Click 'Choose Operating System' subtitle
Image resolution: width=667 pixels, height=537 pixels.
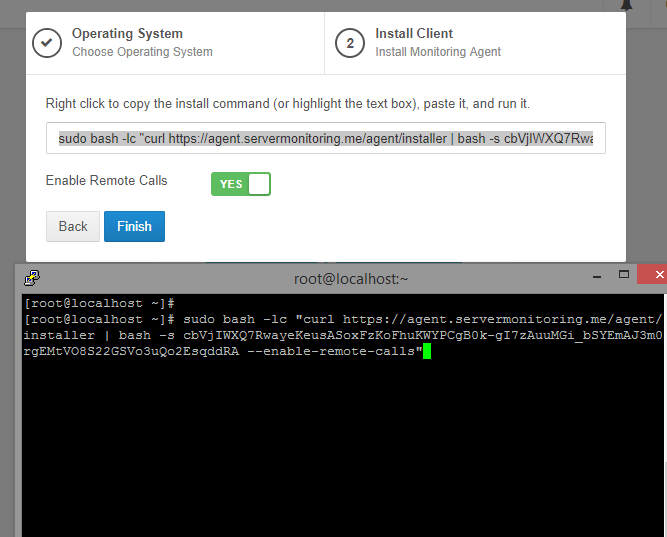tap(142, 52)
